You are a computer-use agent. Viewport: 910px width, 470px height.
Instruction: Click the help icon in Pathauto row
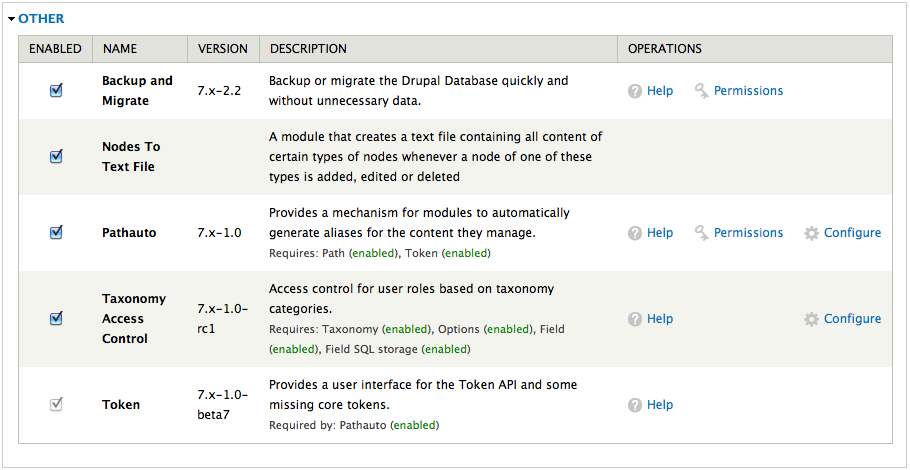(x=635, y=233)
